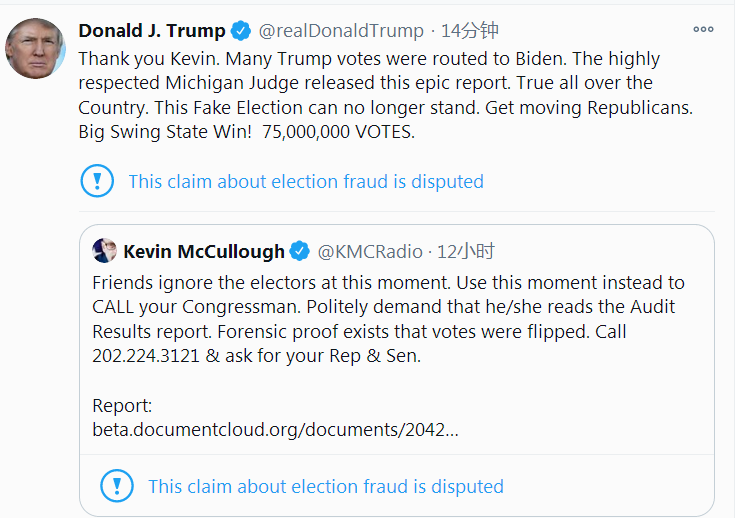Click Kevin McCullough's small profile avatar
This screenshot has height=518, width=750.
click(x=105, y=250)
